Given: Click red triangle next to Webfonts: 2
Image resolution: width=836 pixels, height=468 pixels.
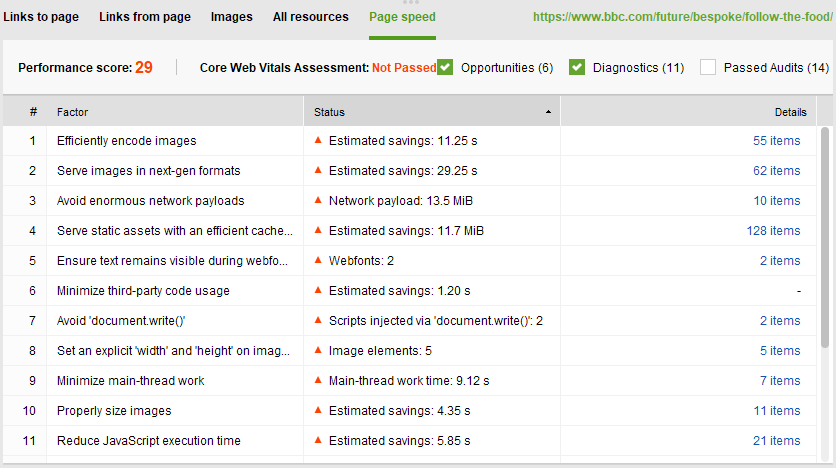Looking at the screenshot, I should [x=318, y=260].
